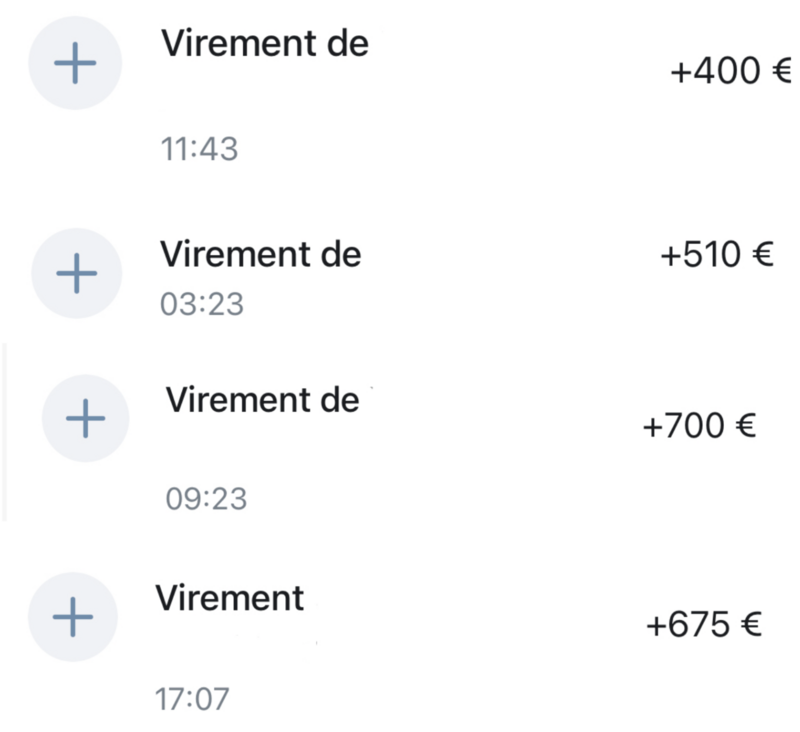Screen dimensions: 800x732
Task: Open the Virement de entry at 11:43
Action: [x=265, y=43]
